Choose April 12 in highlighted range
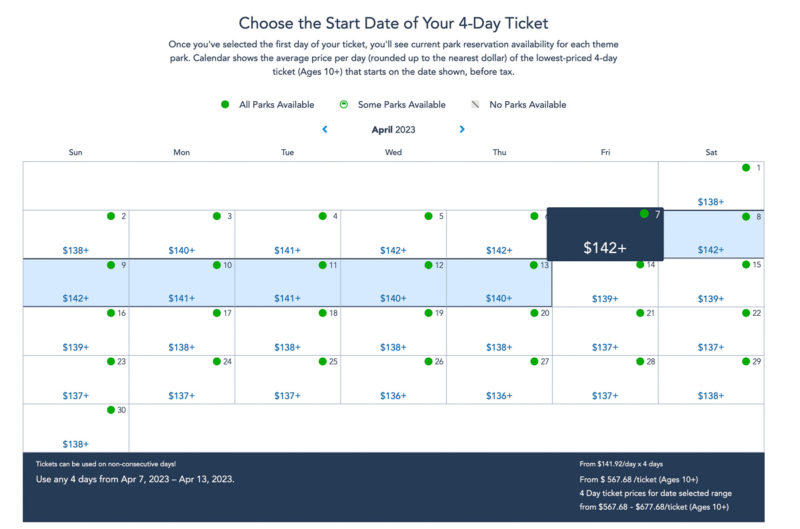This screenshot has height=529, width=800. tap(393, 283)
